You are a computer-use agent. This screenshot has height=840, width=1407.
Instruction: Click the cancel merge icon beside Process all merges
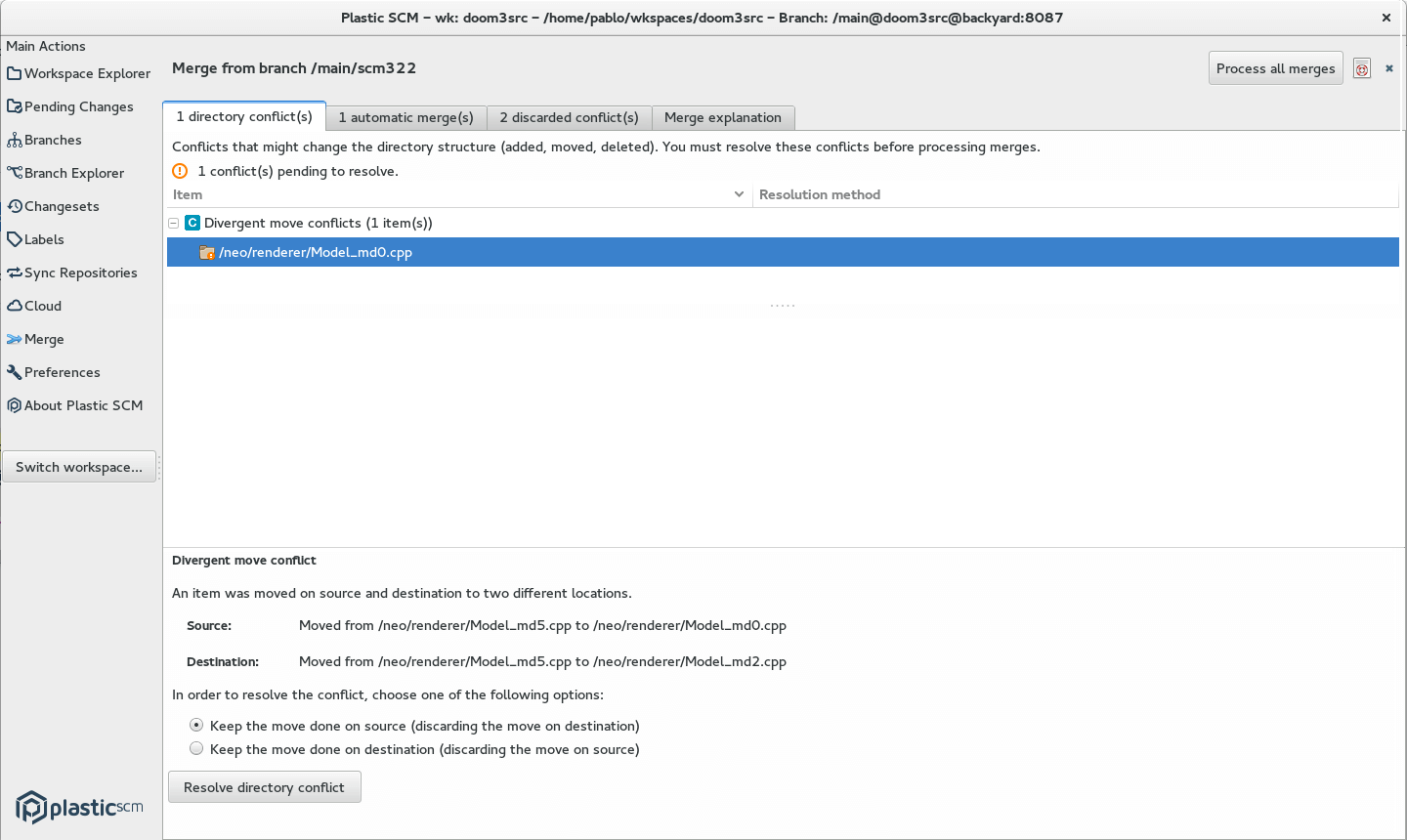(x=1362, y=68)
